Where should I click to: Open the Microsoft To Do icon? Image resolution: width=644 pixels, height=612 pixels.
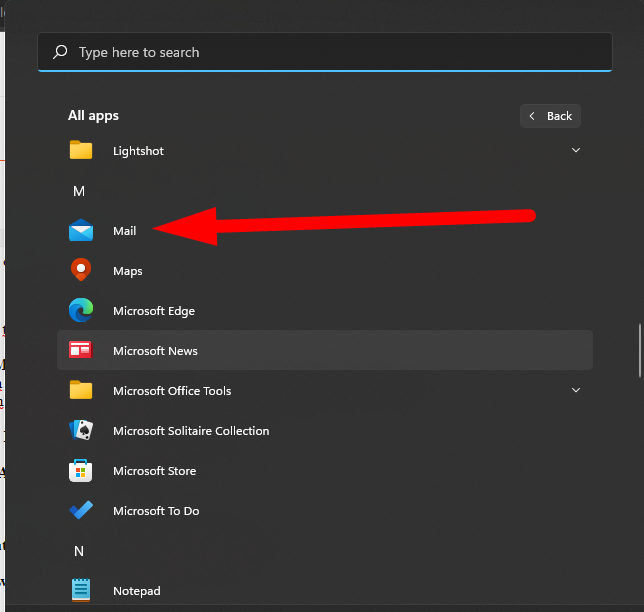coord(81,510)
